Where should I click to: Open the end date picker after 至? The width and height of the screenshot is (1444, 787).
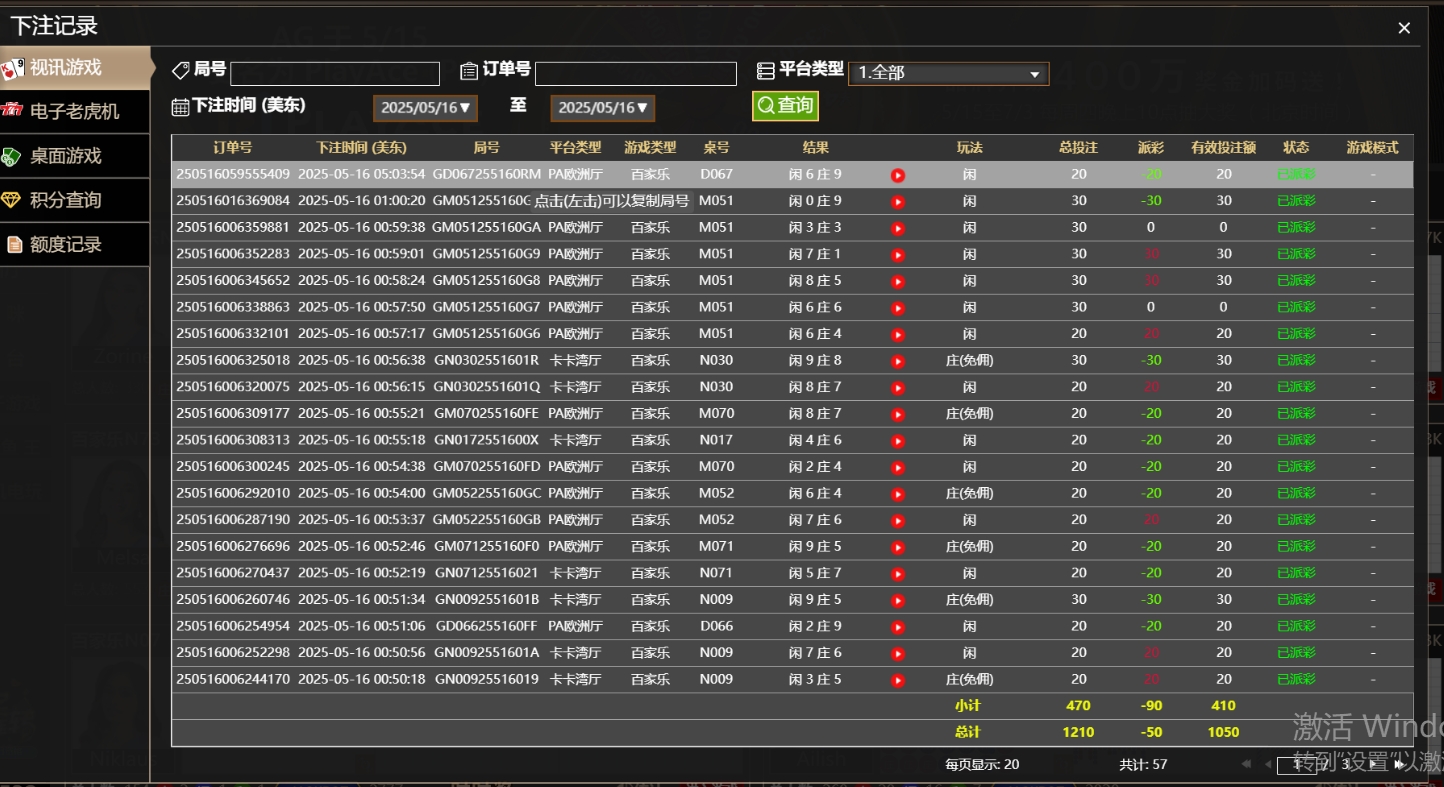[602, 108]
